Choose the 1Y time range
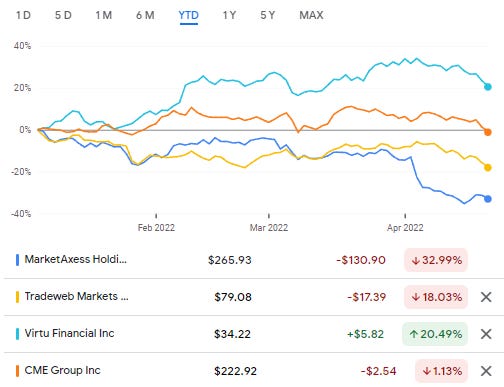The height and width of the screenshot is (387, 504). coord(229,15)
